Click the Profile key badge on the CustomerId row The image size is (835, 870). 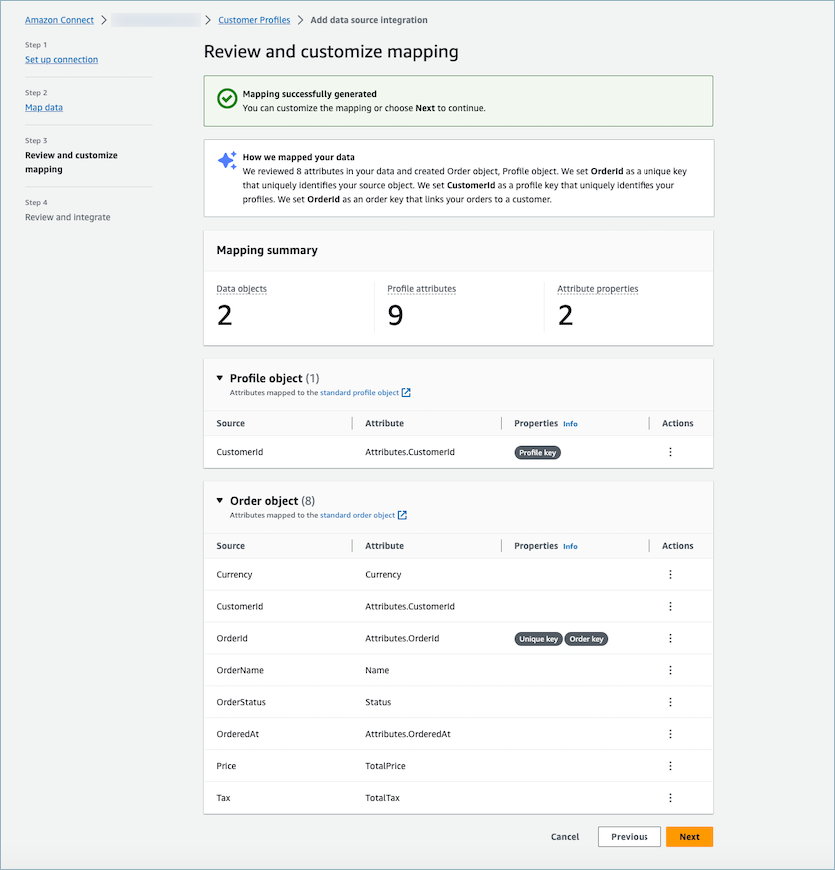537,452
